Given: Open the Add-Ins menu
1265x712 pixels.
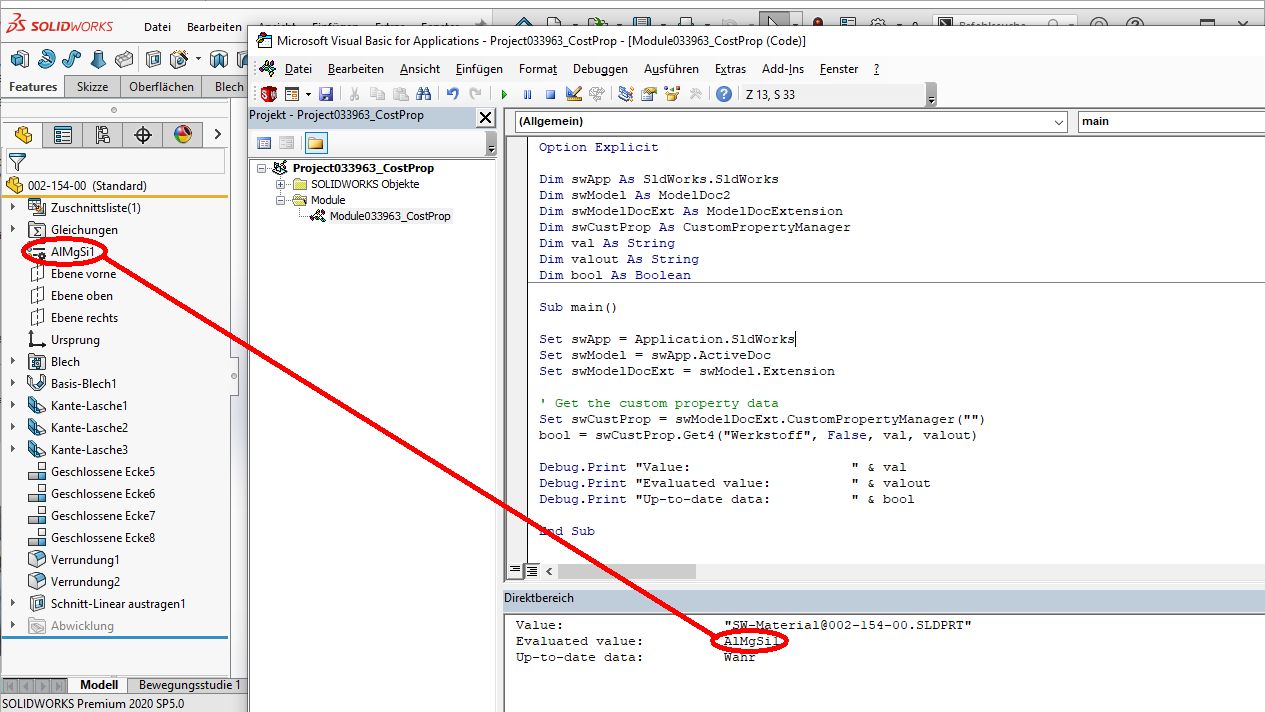Looking at the screenshot, I should 782,69.
